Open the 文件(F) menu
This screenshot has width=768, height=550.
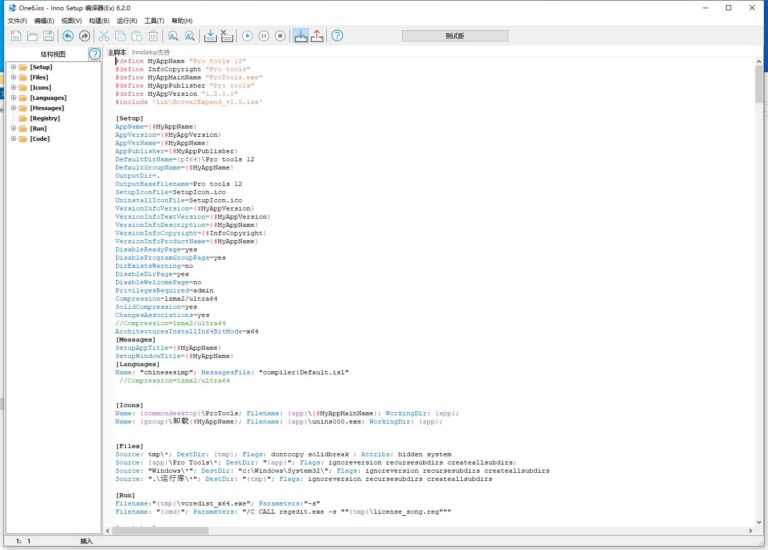click(17, 20)
